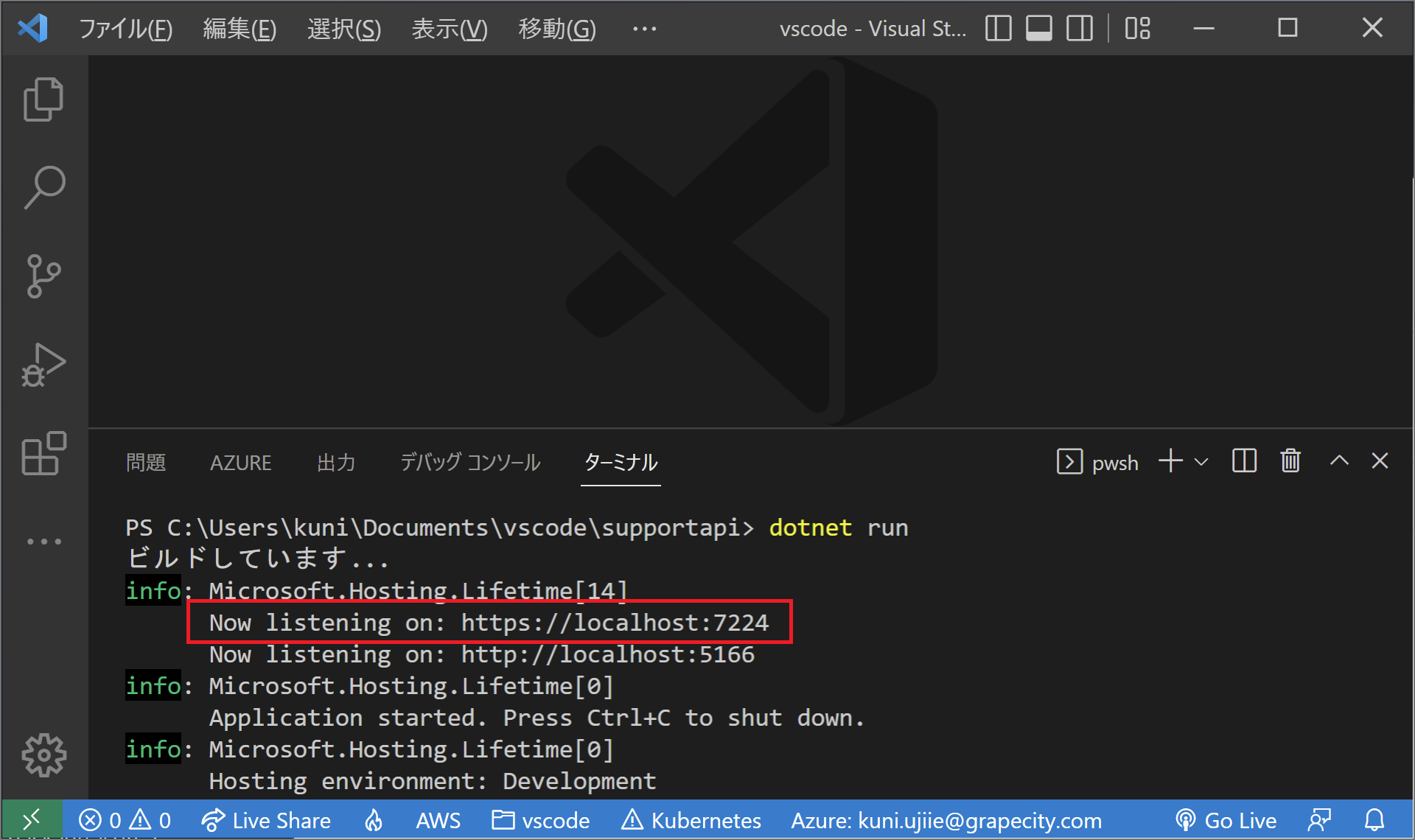Open the Manage gear settings menu
The height and width of the screenshot is (840, 1415).
coord(44,755)
